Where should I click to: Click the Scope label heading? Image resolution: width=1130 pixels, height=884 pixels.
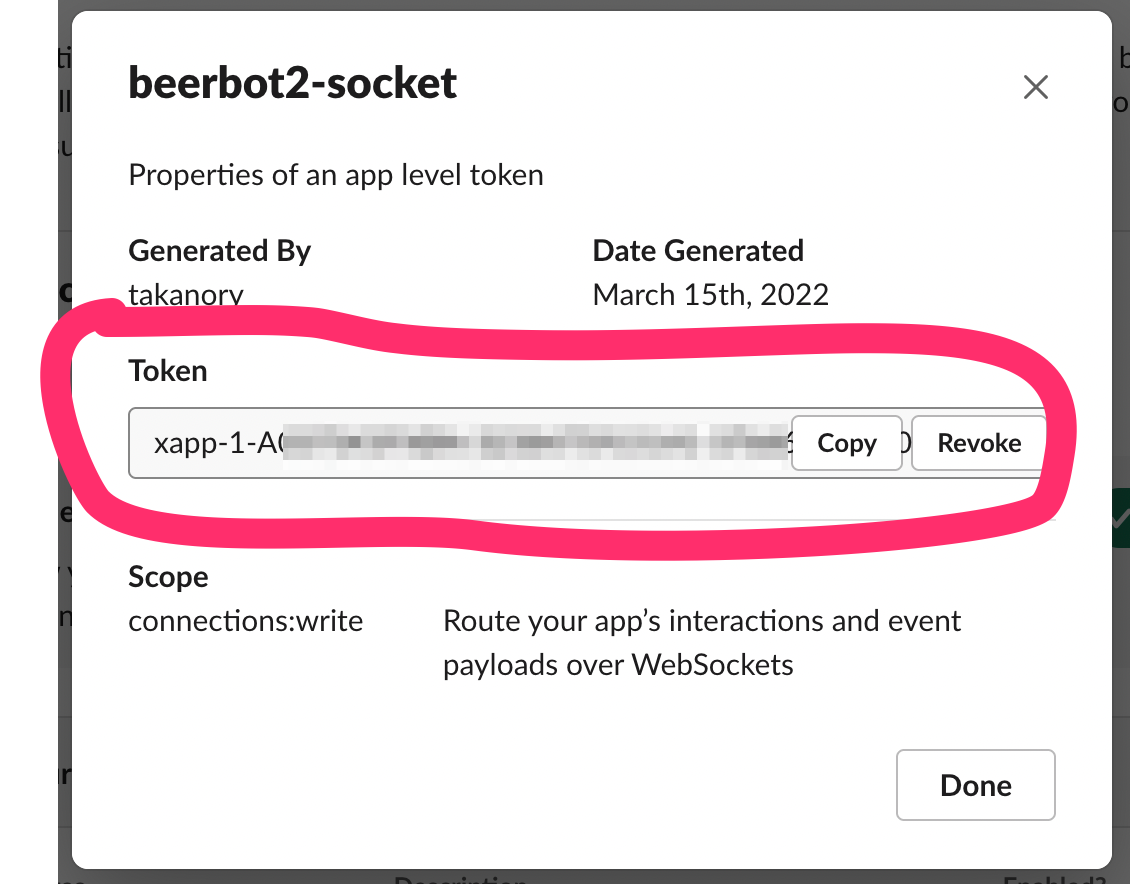coord(168,577)
